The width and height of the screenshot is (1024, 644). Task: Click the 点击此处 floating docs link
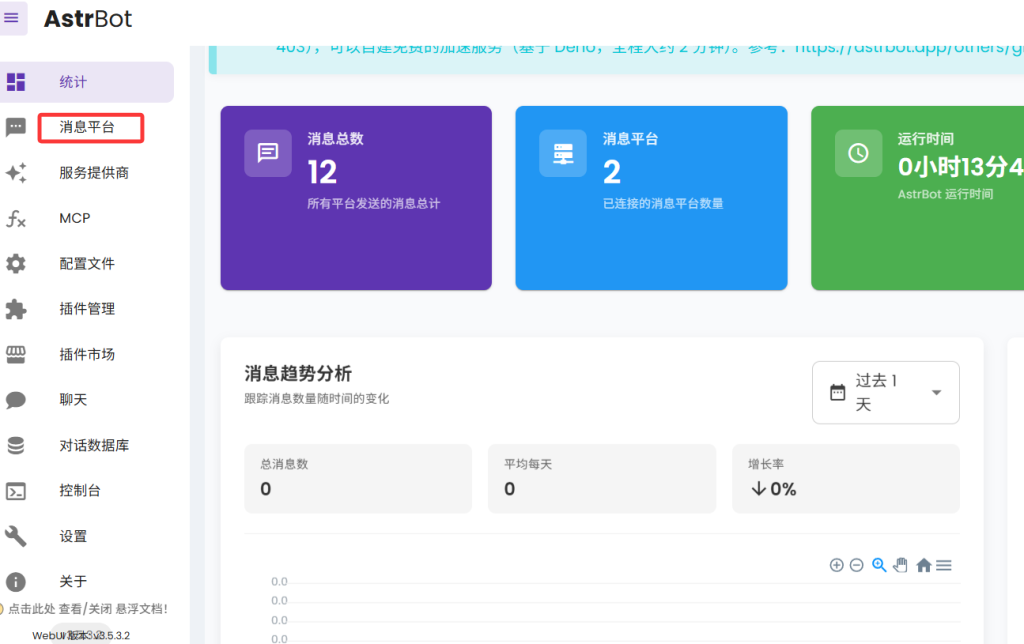(x=30, y=608)
